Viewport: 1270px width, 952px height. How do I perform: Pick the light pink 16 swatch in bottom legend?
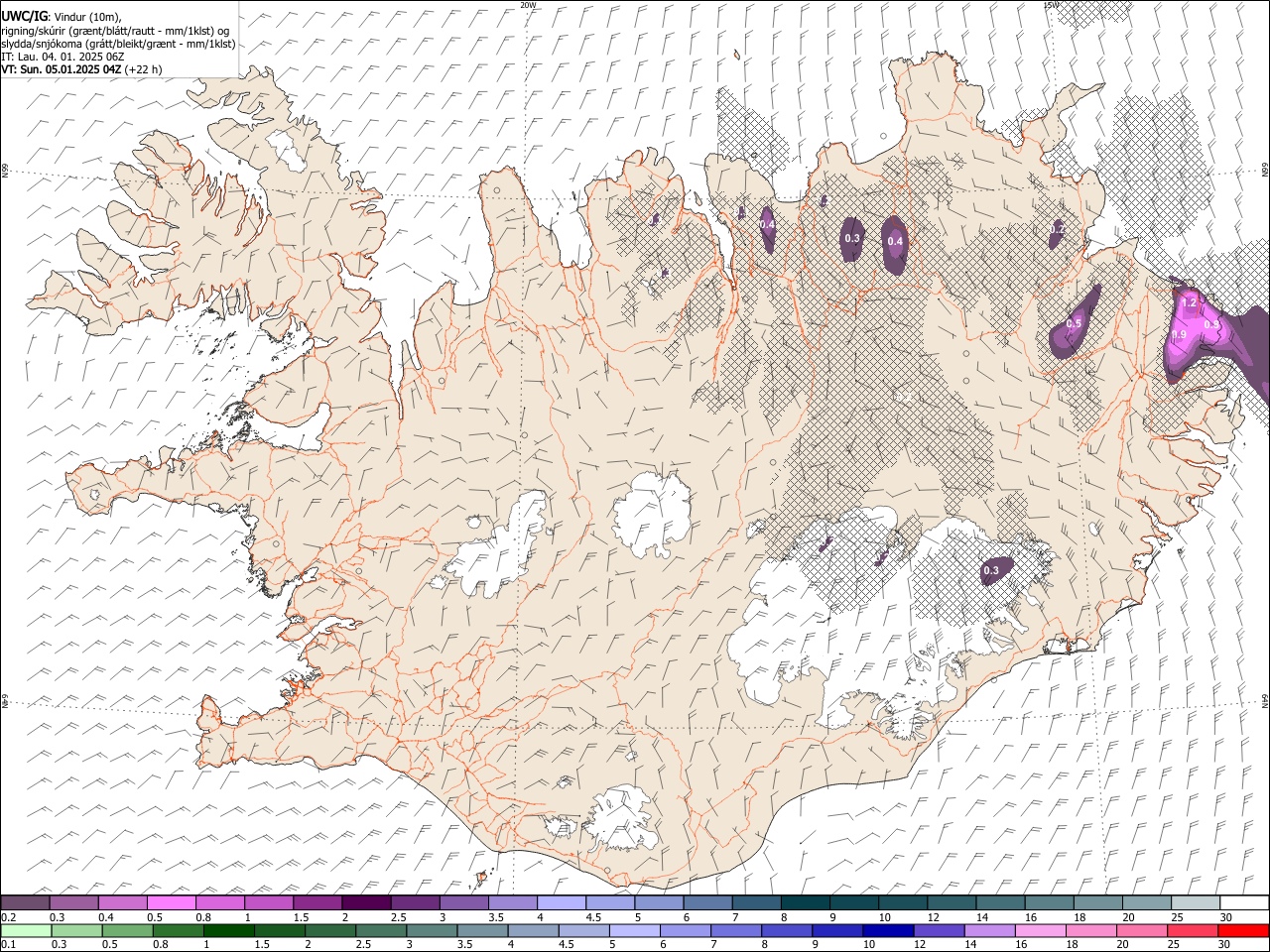(1041, 931)
